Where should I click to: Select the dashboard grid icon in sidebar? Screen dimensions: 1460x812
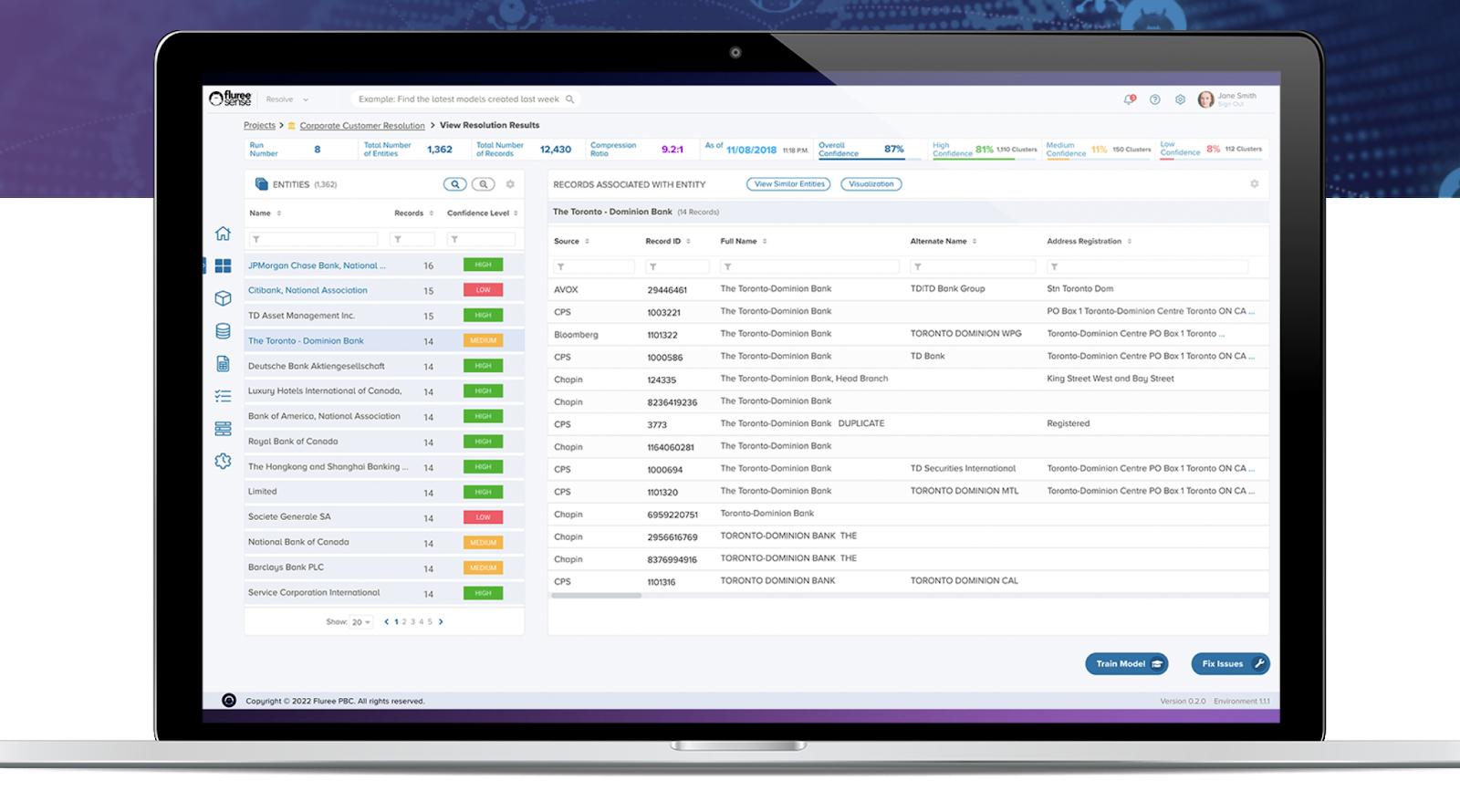(223, 265)
